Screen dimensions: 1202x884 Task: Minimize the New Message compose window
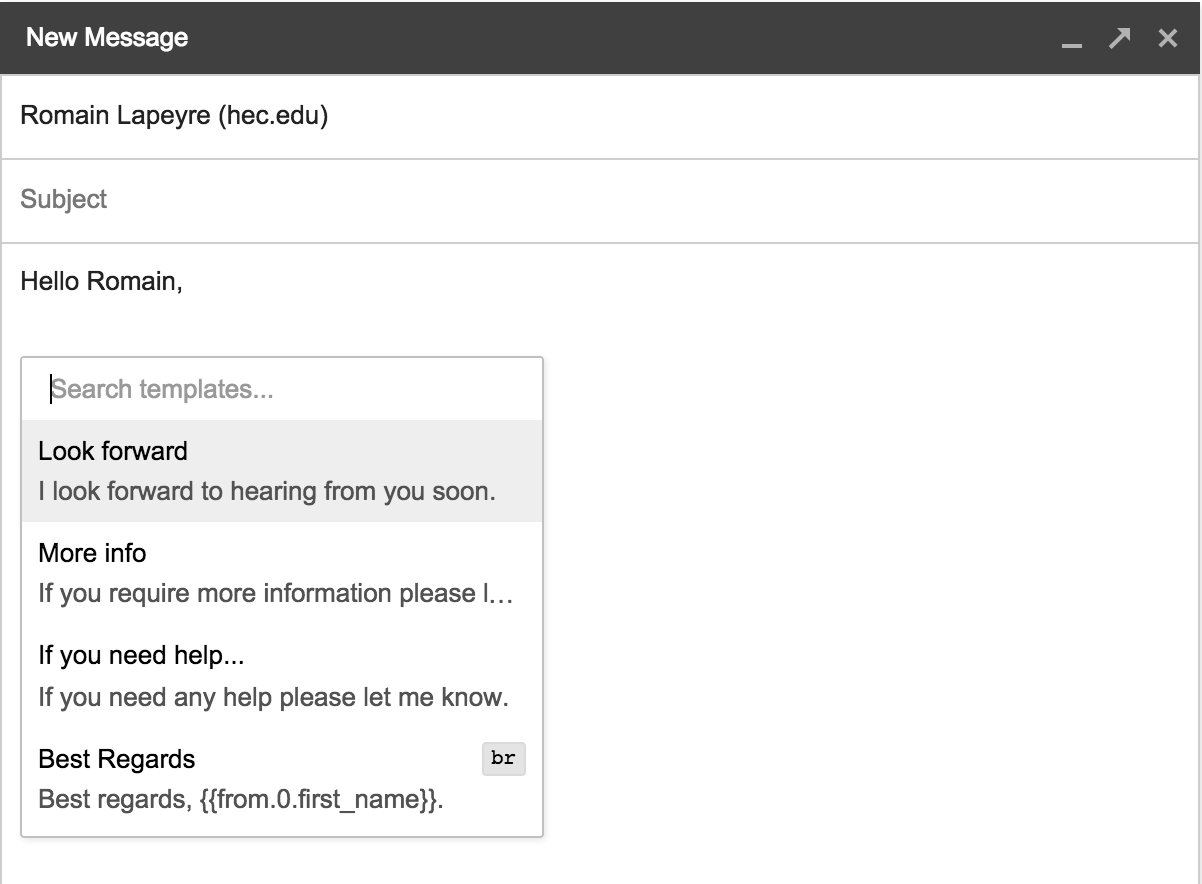1072,40
